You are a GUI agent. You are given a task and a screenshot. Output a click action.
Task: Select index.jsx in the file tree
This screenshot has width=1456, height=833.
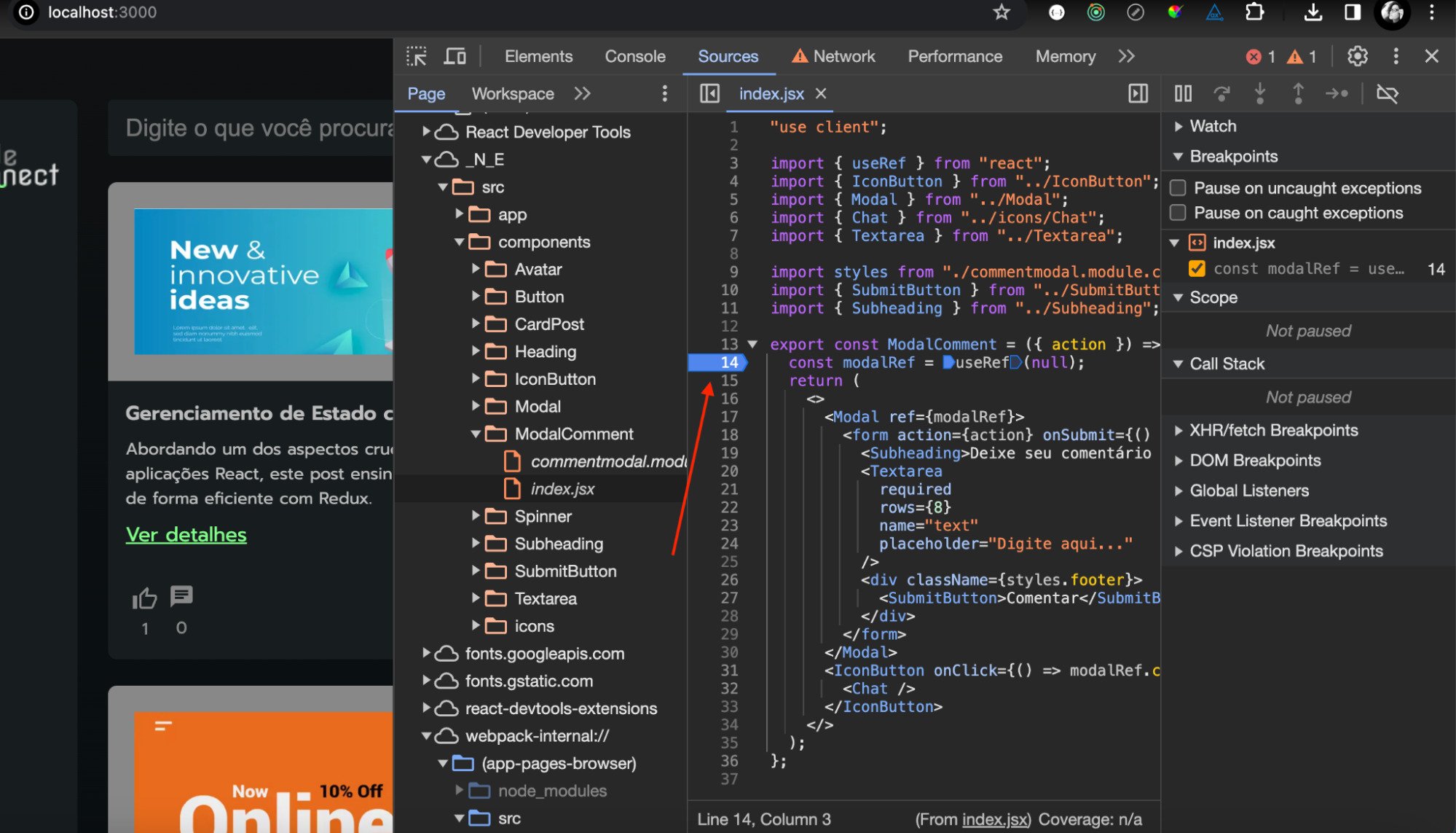click(x=562, y=489)
